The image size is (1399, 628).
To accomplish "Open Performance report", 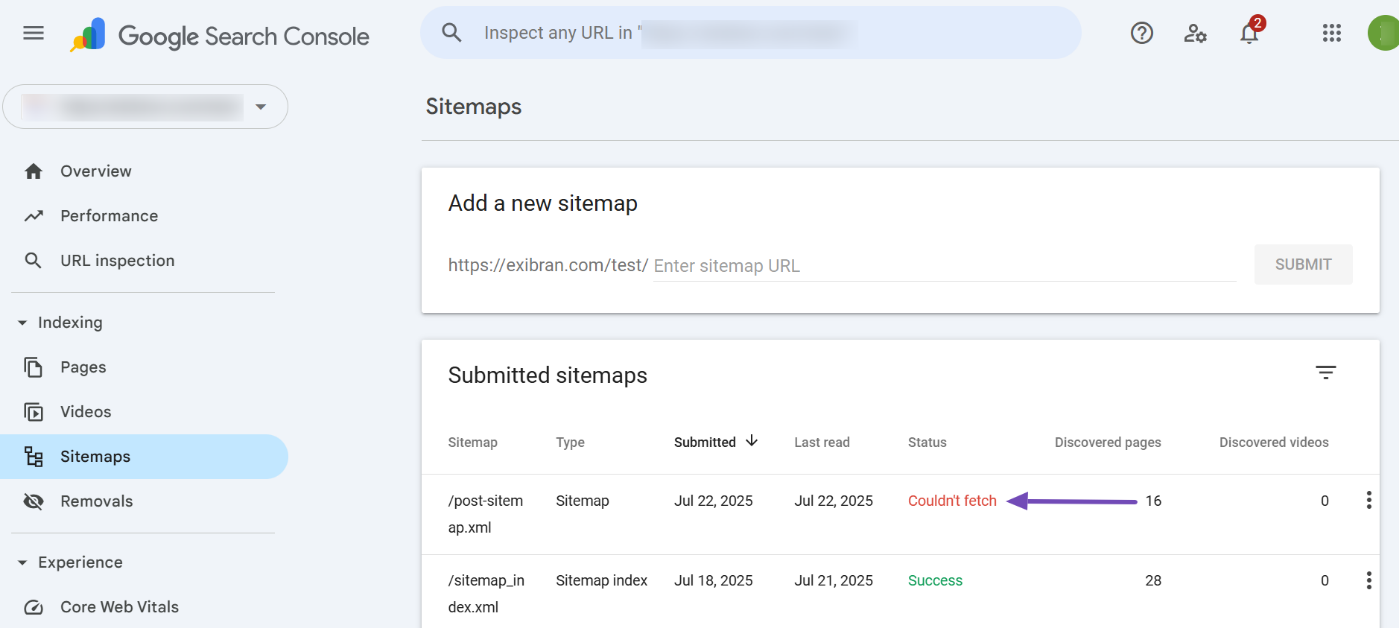I will click(x=109, y=216).
